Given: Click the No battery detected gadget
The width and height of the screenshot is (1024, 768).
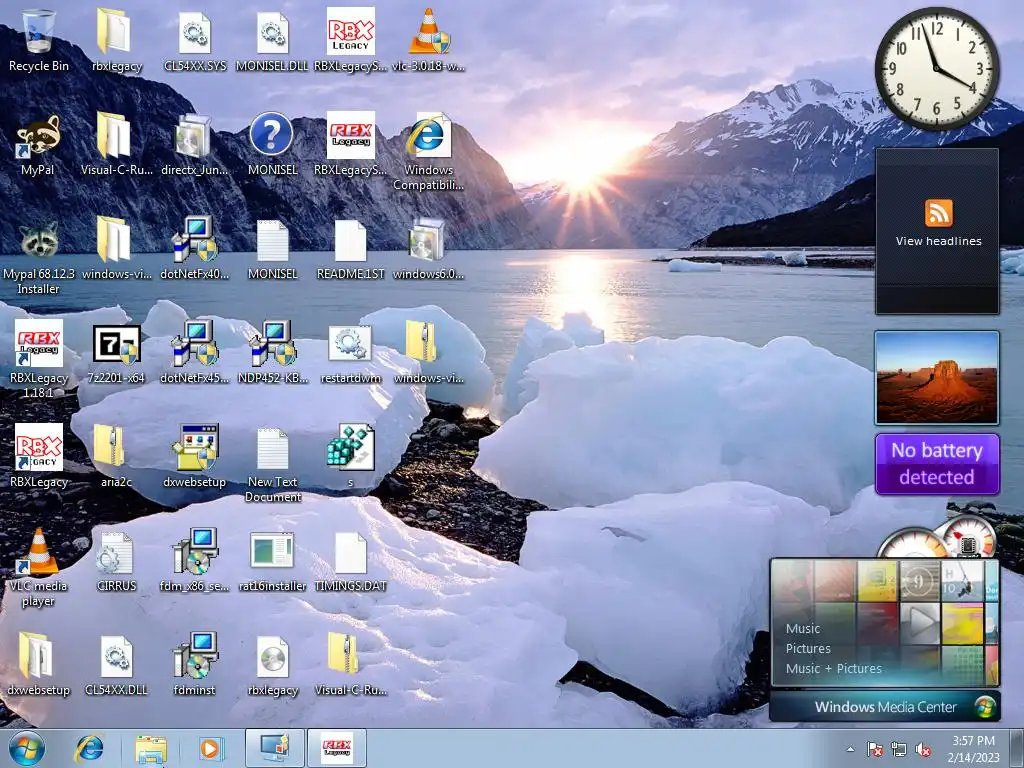Looking at the screenshot, I should (937, 464).
